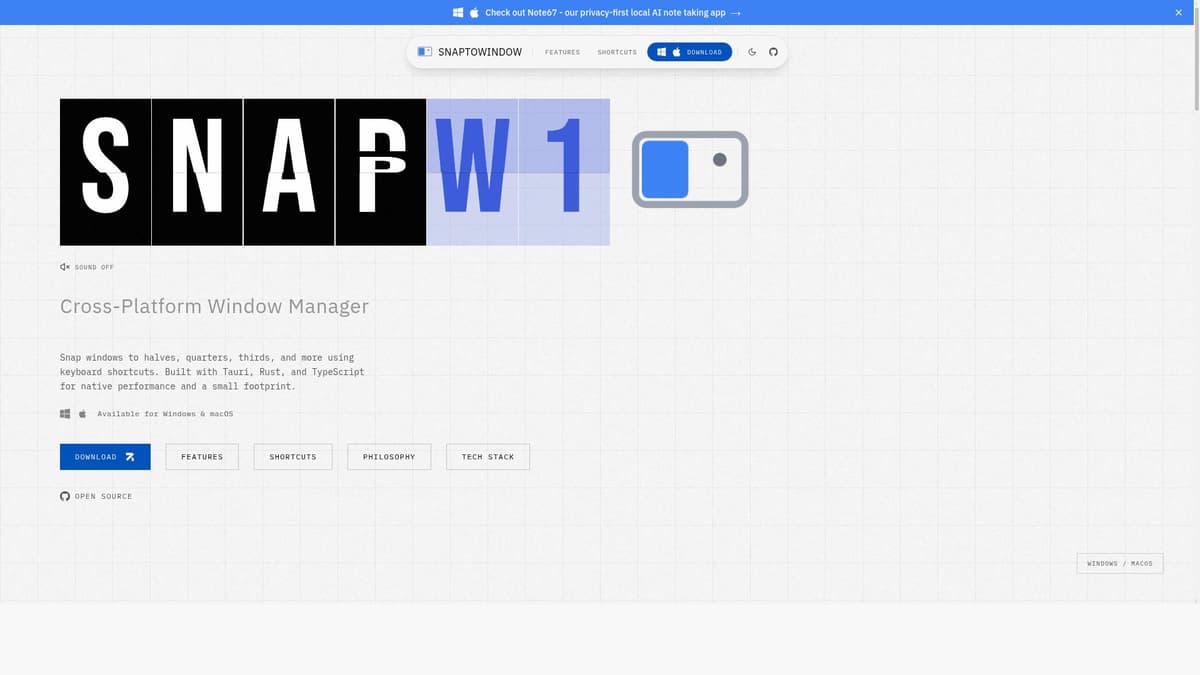Open Shortcuts in the top navigation

point(617,52)
